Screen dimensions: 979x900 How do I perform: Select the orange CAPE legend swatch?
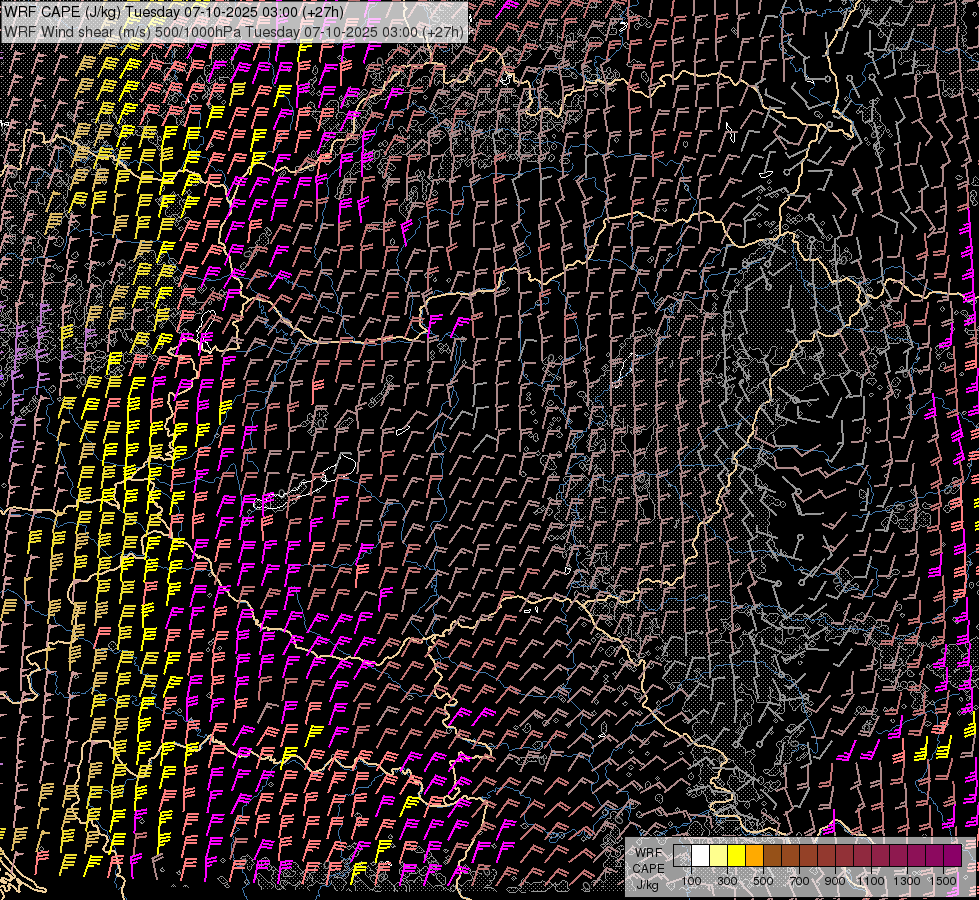[754, 856]
